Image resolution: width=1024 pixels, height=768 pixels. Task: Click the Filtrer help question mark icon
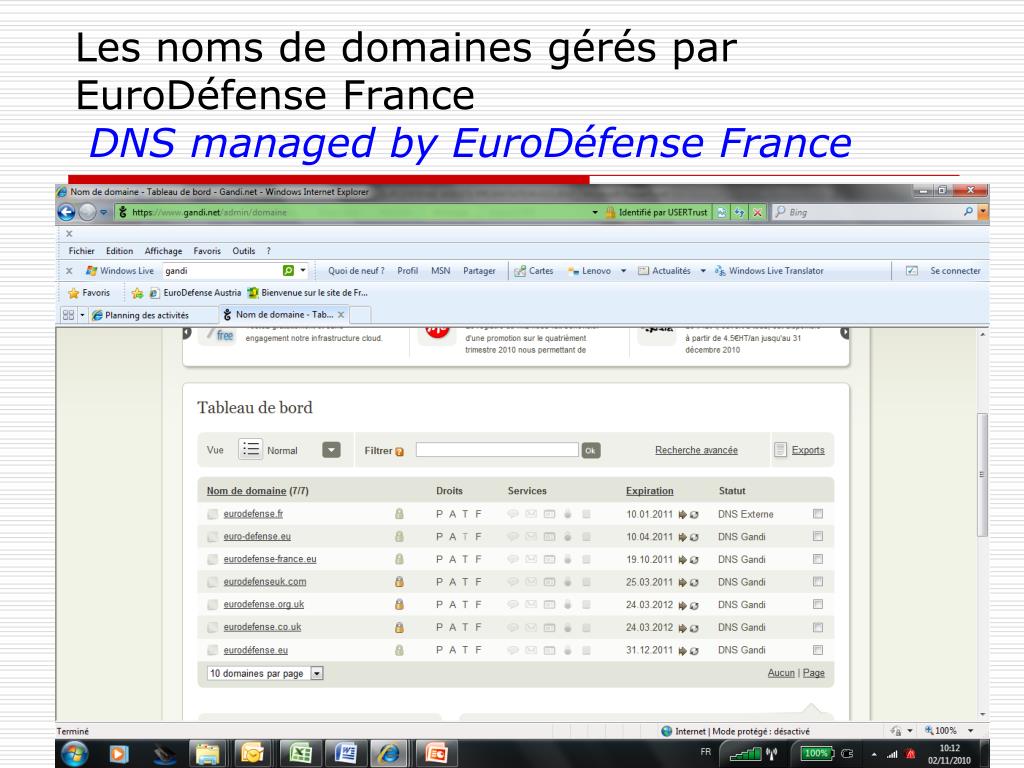click(x=400, y=451)
